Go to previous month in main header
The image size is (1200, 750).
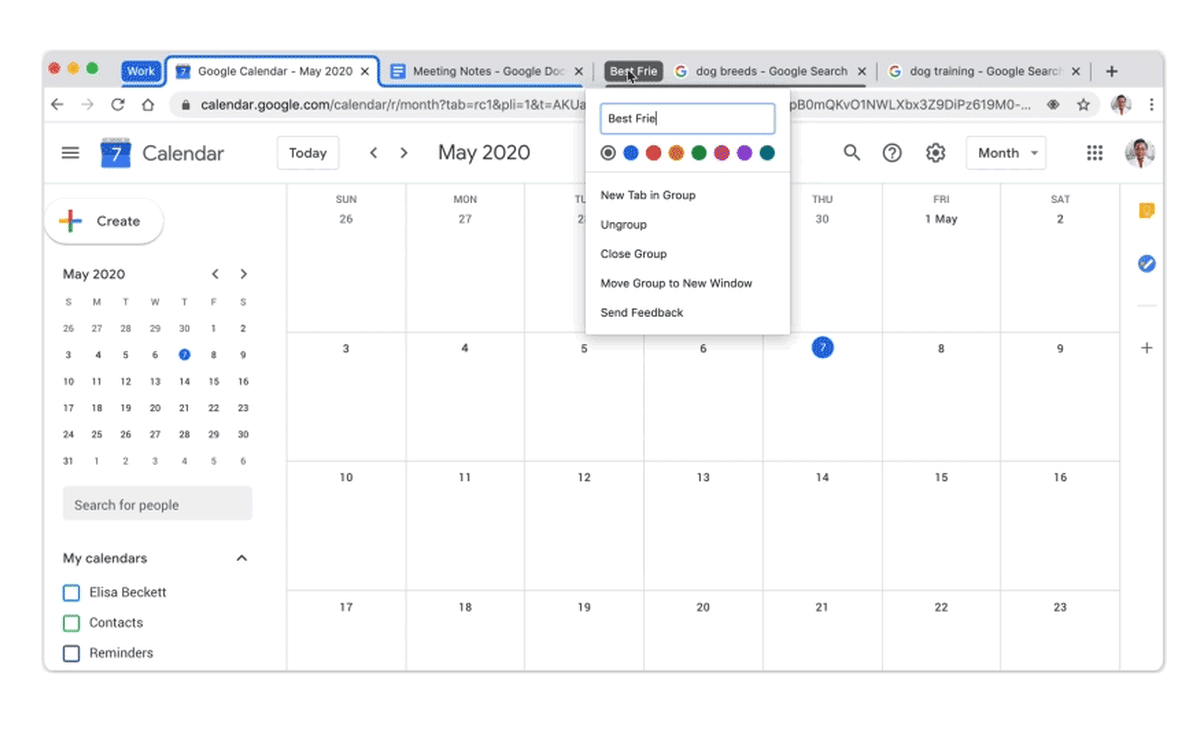tap(373, 153)
